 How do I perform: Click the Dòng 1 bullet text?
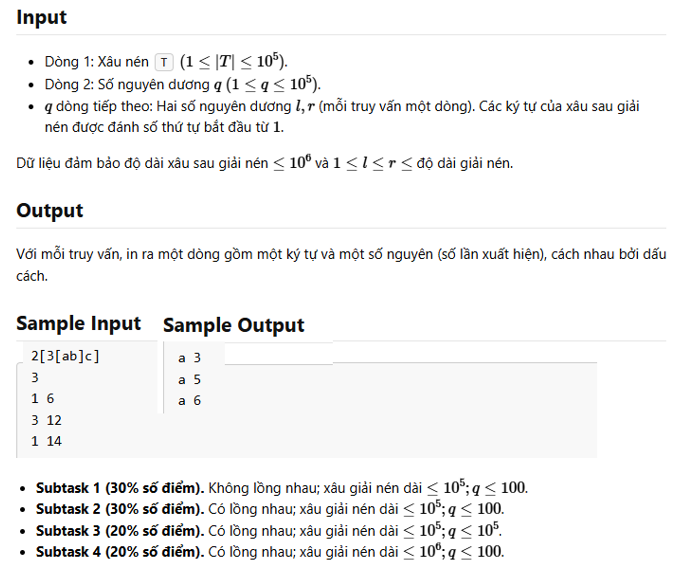(x=166, y=62)
